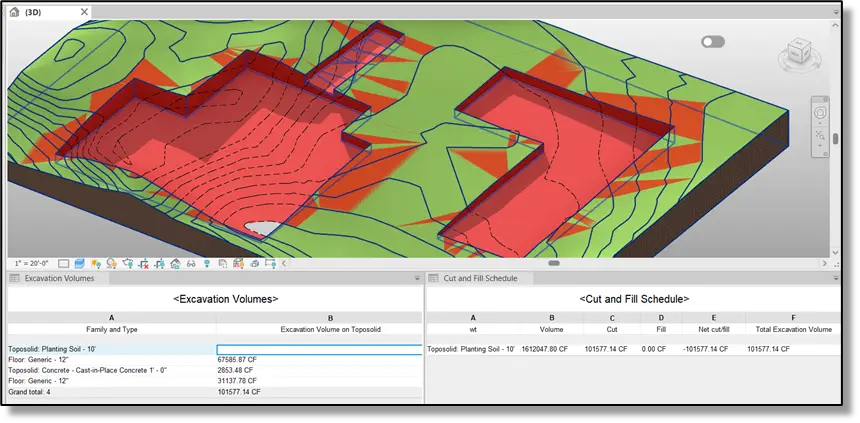860x423 pixels.
Task: Toggle Sun Path icon
Action: pos(96,264)
